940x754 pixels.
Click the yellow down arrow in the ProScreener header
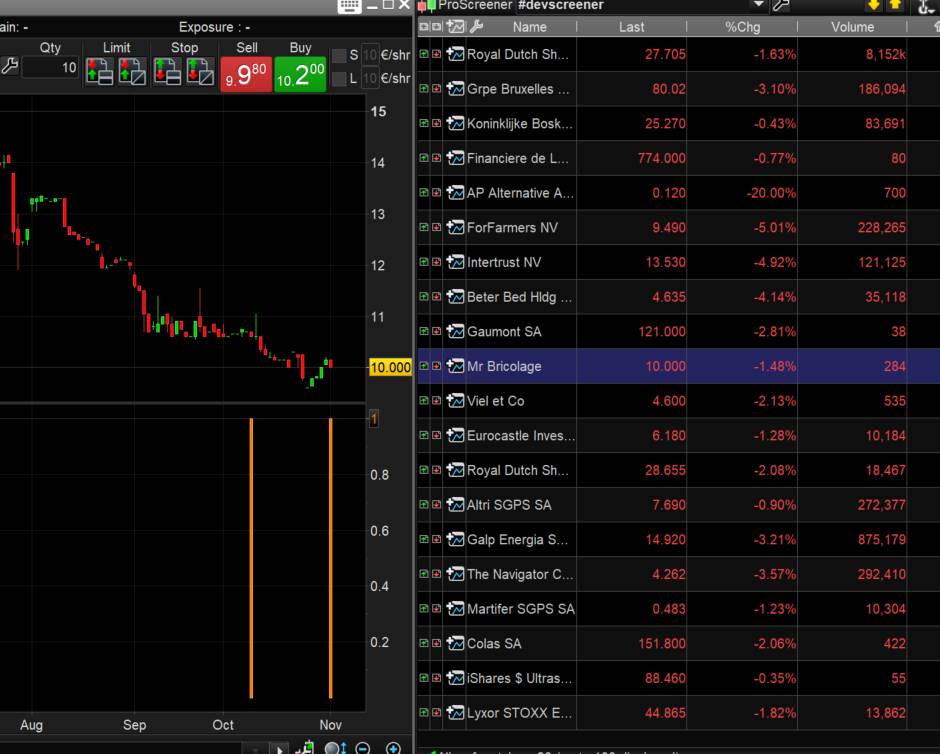[x=873, y=5]
